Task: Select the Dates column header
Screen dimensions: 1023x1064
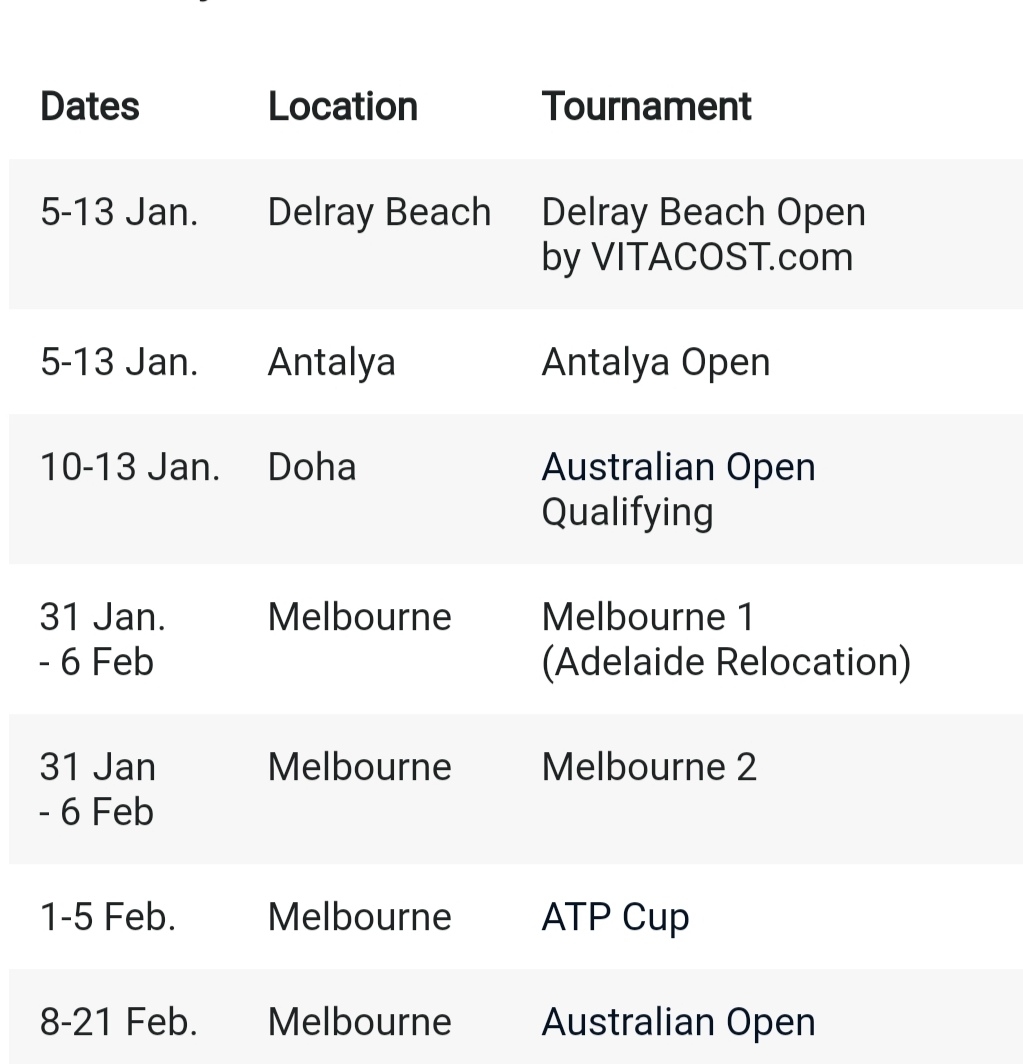Action: [x=90, y=107]
